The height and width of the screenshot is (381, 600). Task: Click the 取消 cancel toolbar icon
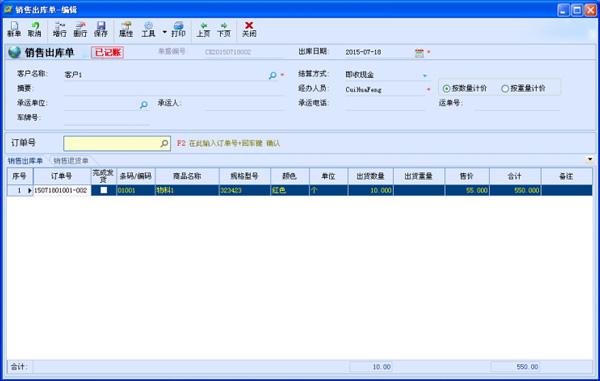click(x=34, y=29)
